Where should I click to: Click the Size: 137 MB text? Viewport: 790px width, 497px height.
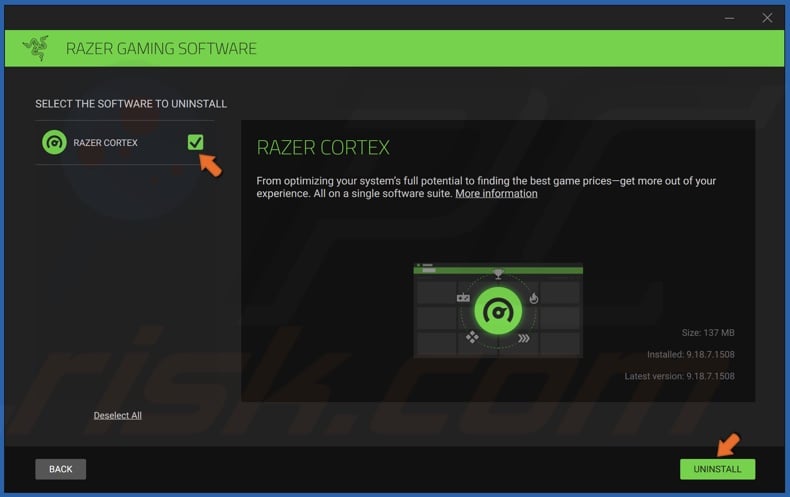tap(708, 333)
